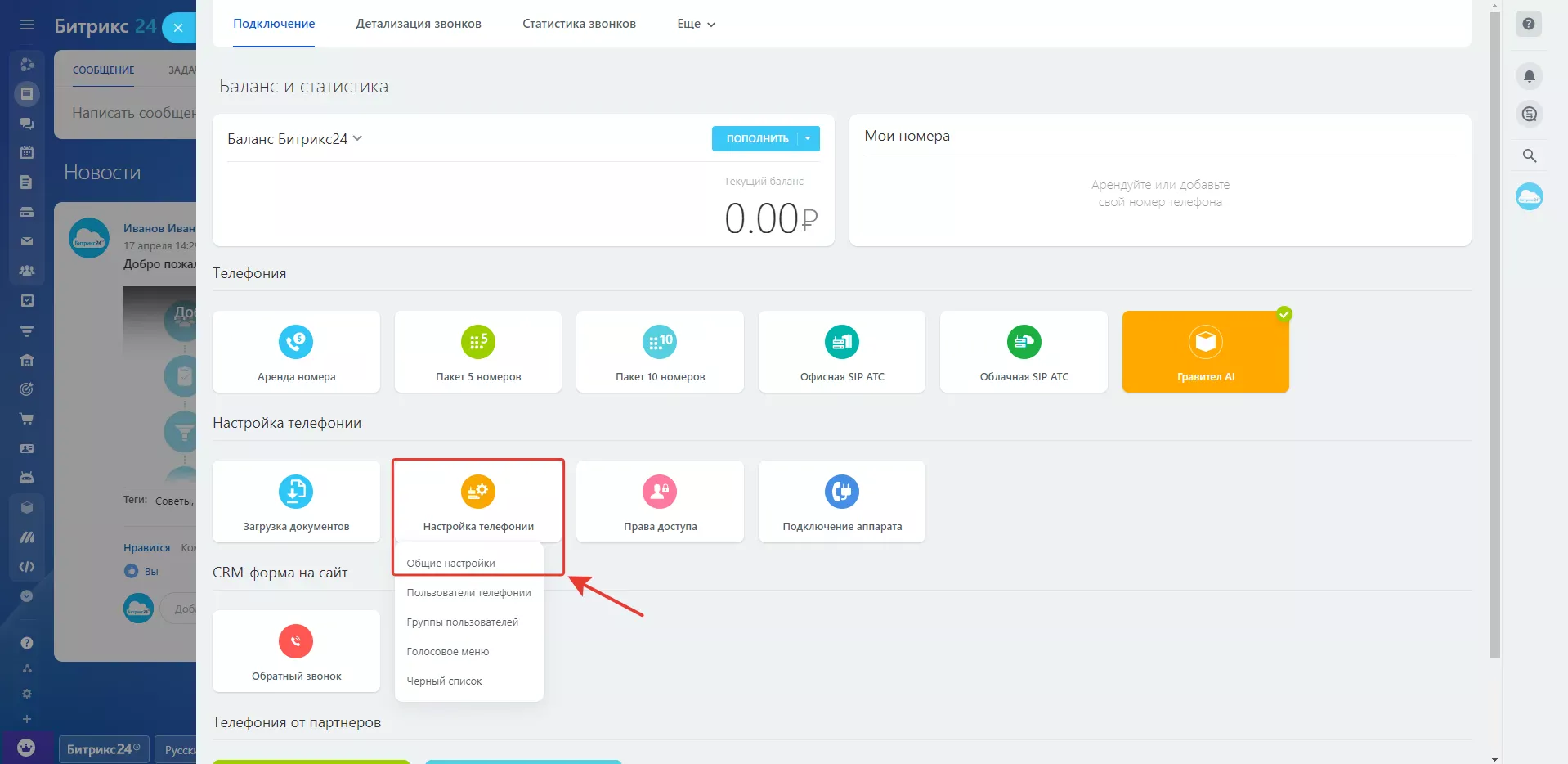This screenshot has width=1568, height=764.
Task: Open Подключение аппарата tile
Action: click(842, 501)
